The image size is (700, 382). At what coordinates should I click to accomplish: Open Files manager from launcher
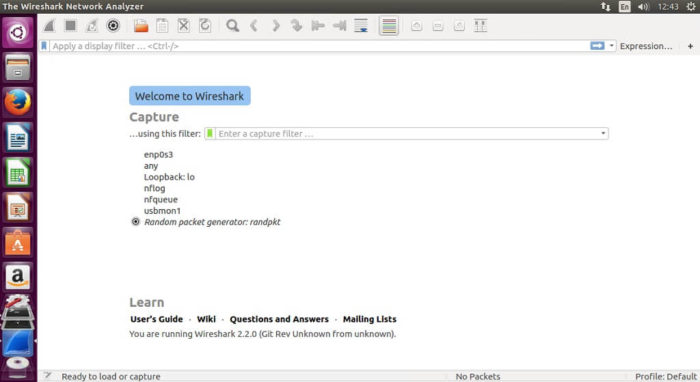(x=18, y=68)
